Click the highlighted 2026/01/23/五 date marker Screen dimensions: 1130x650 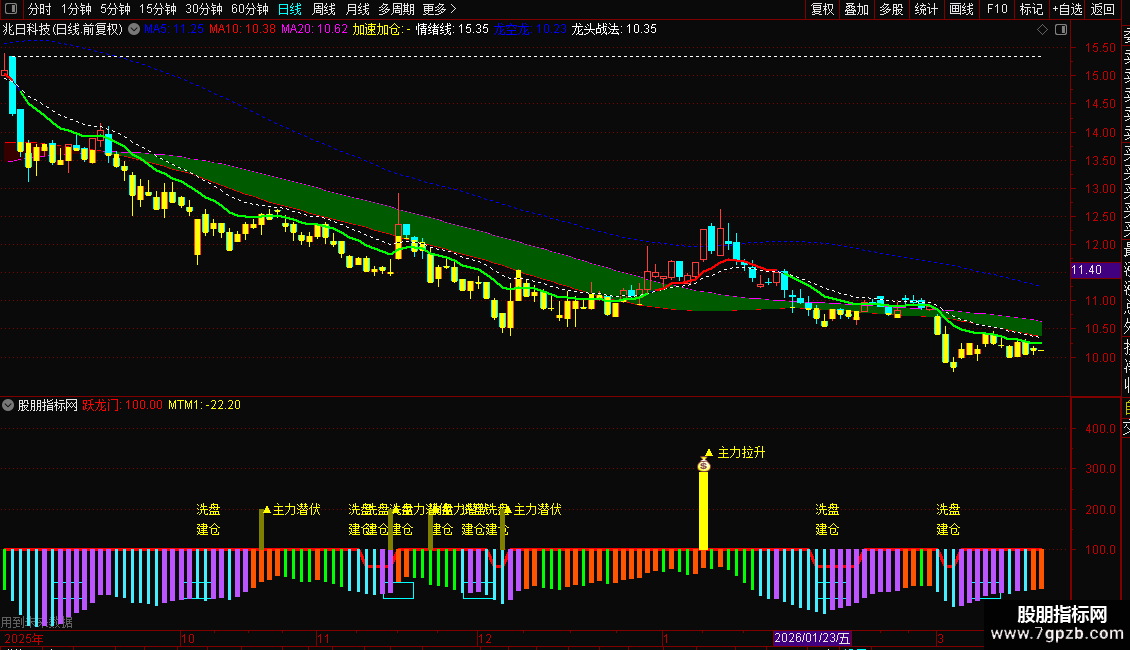(812, 638)
